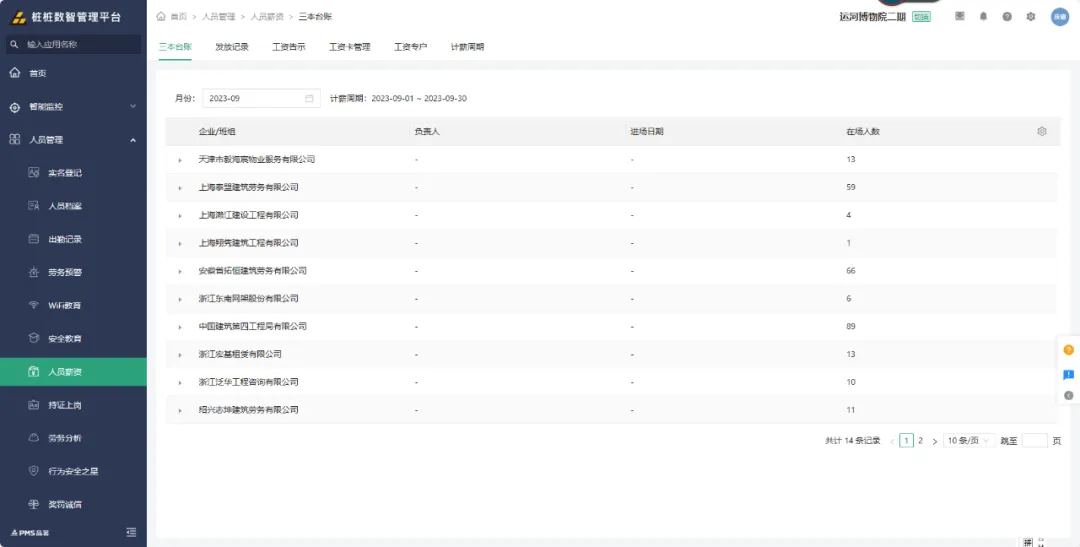1080x547 pixels.
Task: Expand row 天津市毅海宸物业服务有限公司
Action: click(x=180, y=160)
